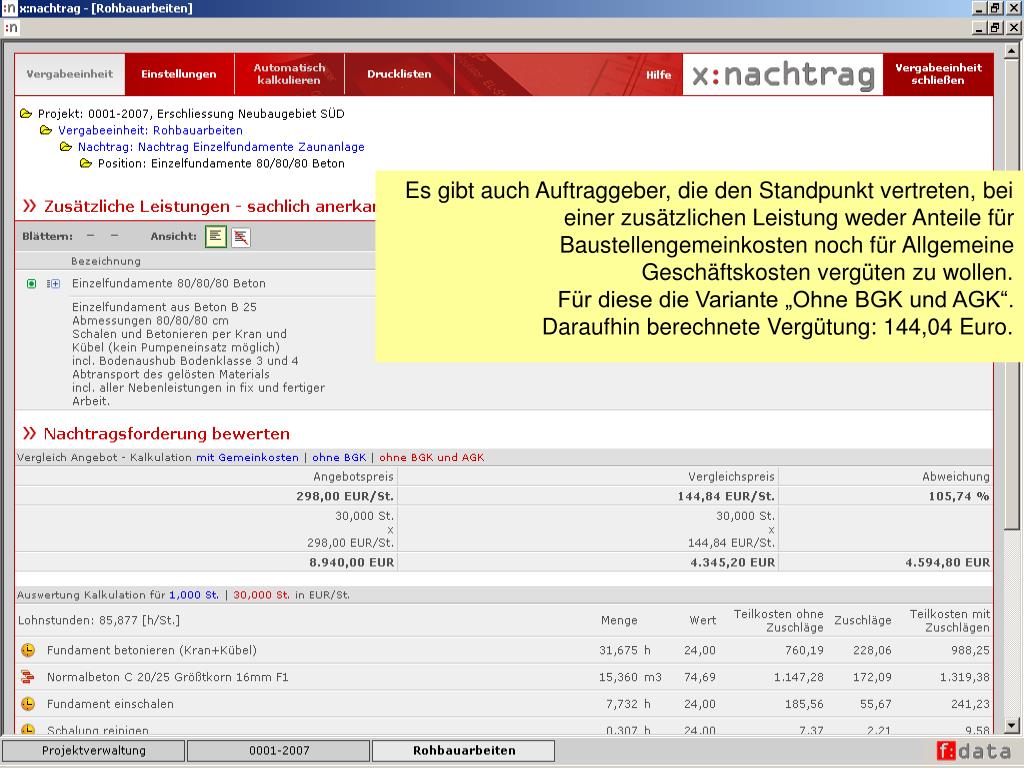Open link Nachtrag Einzelfundamente Zaunanlage
Screen dimensions: 1024x768
coord(221,147)
